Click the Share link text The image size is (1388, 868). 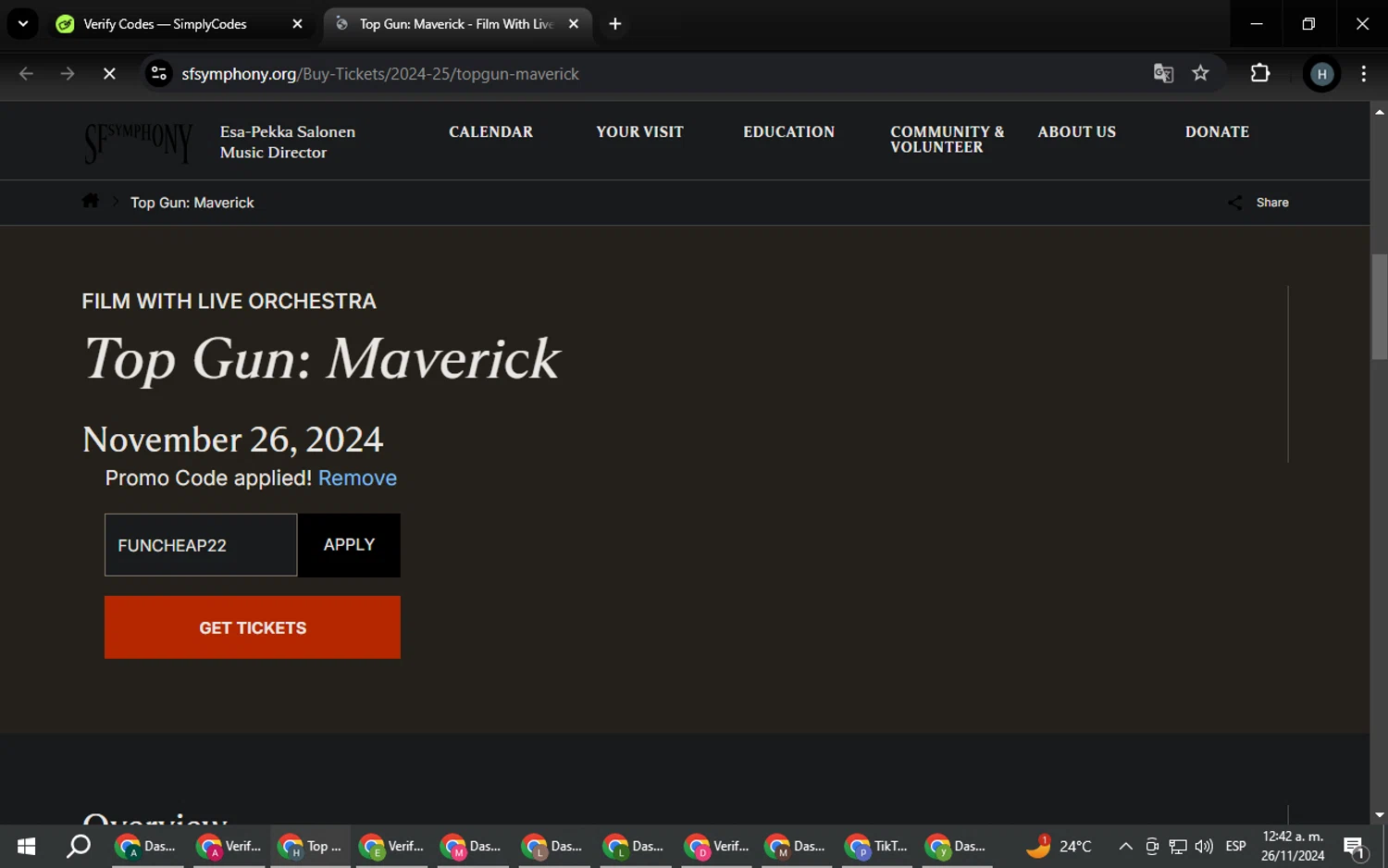1272,203
